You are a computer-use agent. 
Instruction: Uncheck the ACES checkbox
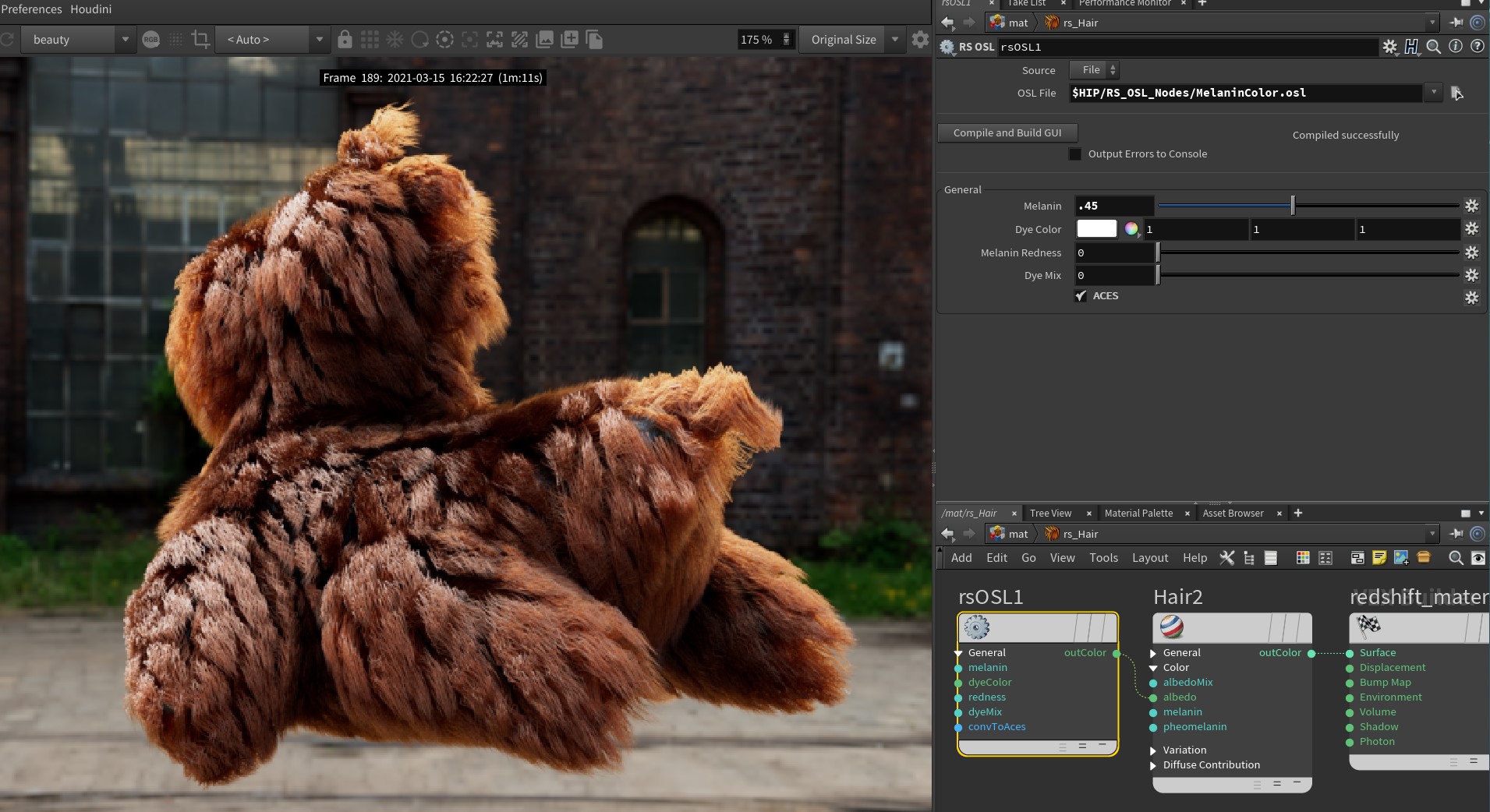[x=1081, y=296]
